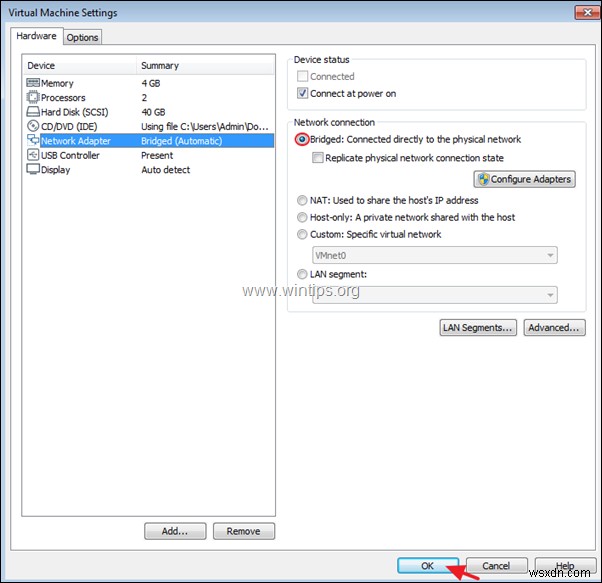Screen dimensions: 602x583
Task: Click the Help button
Action: [565, 566]
